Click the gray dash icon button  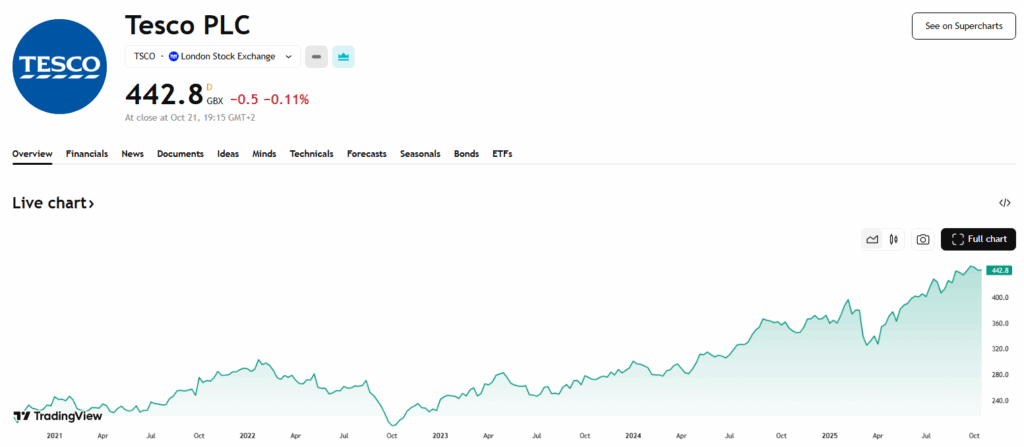pyautogui.click(x=316, y=57)
